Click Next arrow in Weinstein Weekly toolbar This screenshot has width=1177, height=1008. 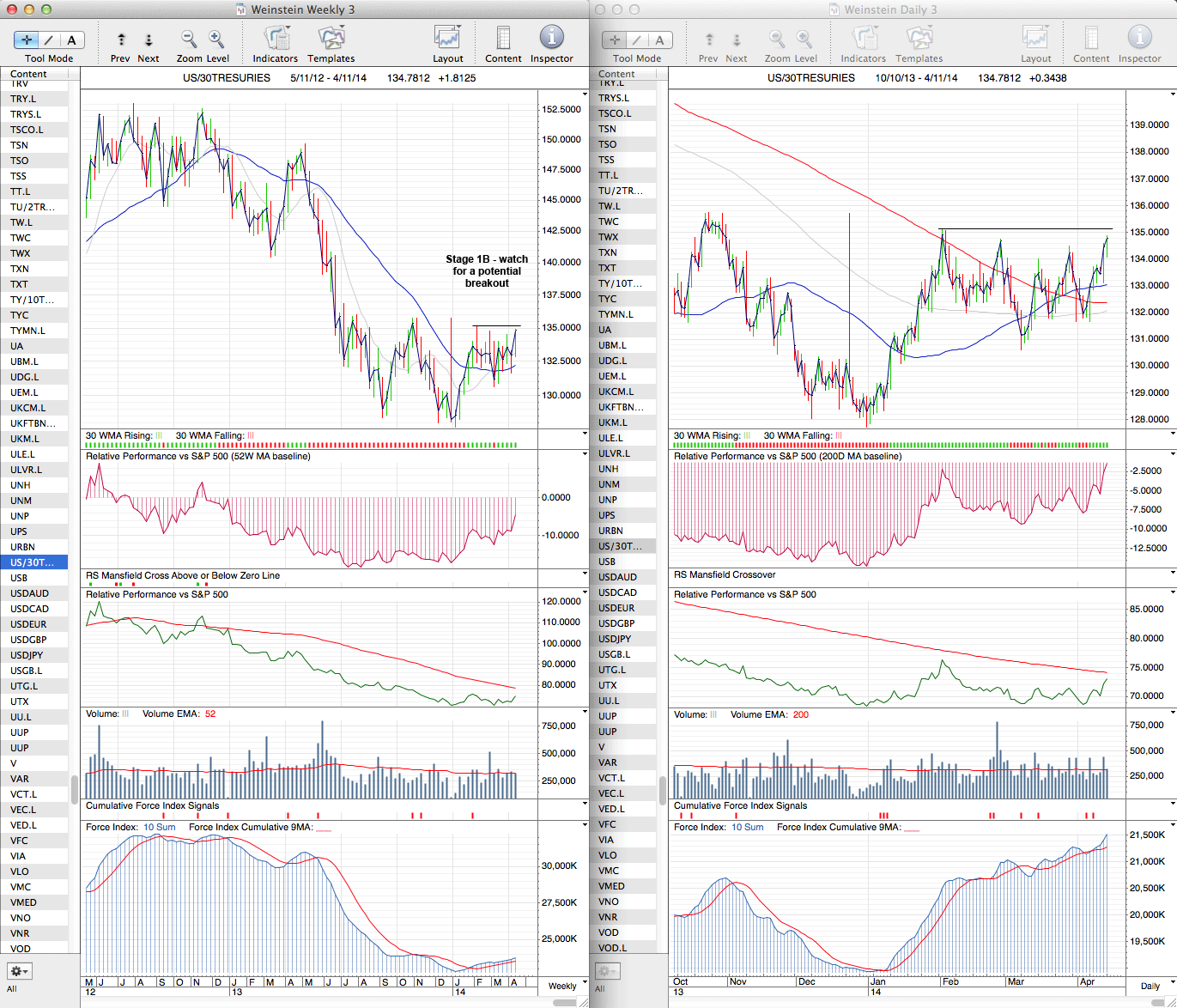[x=149, y=39]
